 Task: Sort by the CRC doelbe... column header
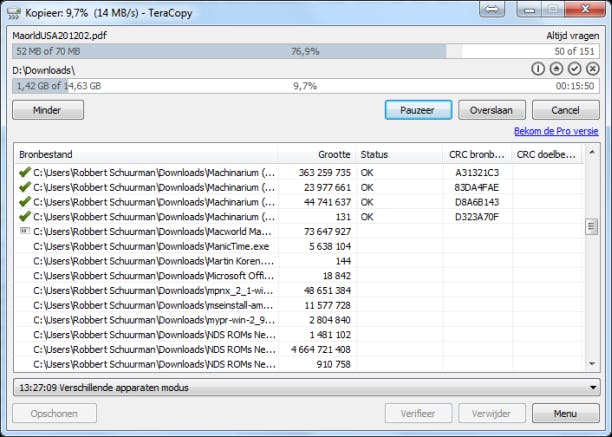(x=546, y=155)
